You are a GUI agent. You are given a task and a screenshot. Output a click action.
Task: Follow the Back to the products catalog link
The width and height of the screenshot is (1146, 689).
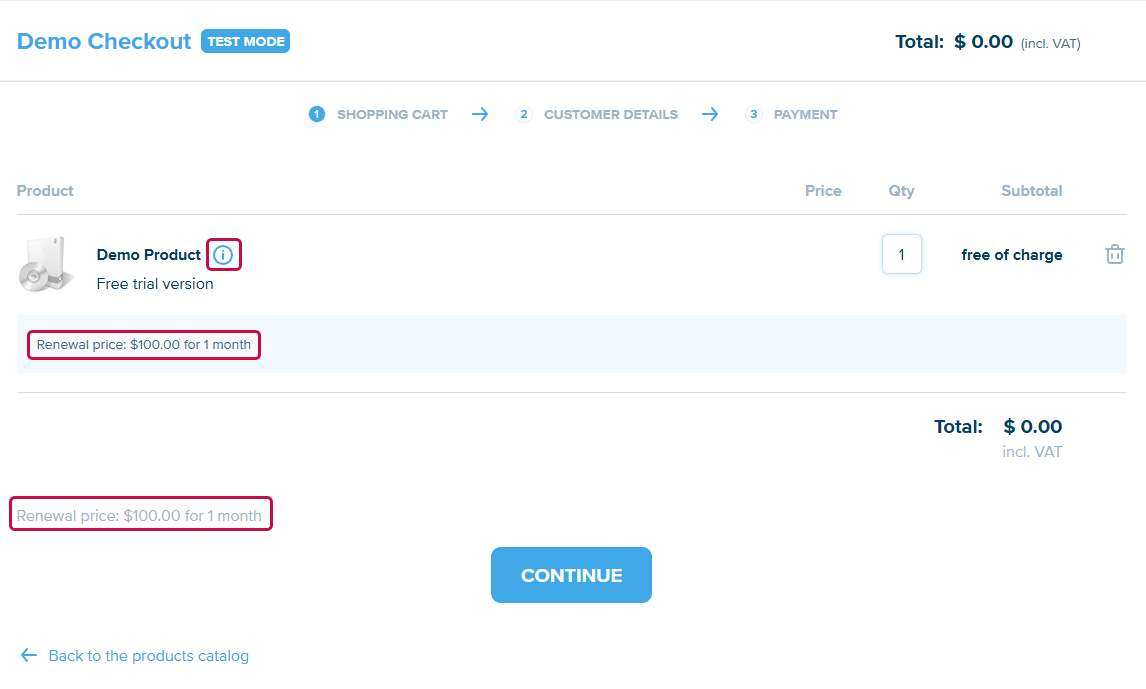click(148, 656)
